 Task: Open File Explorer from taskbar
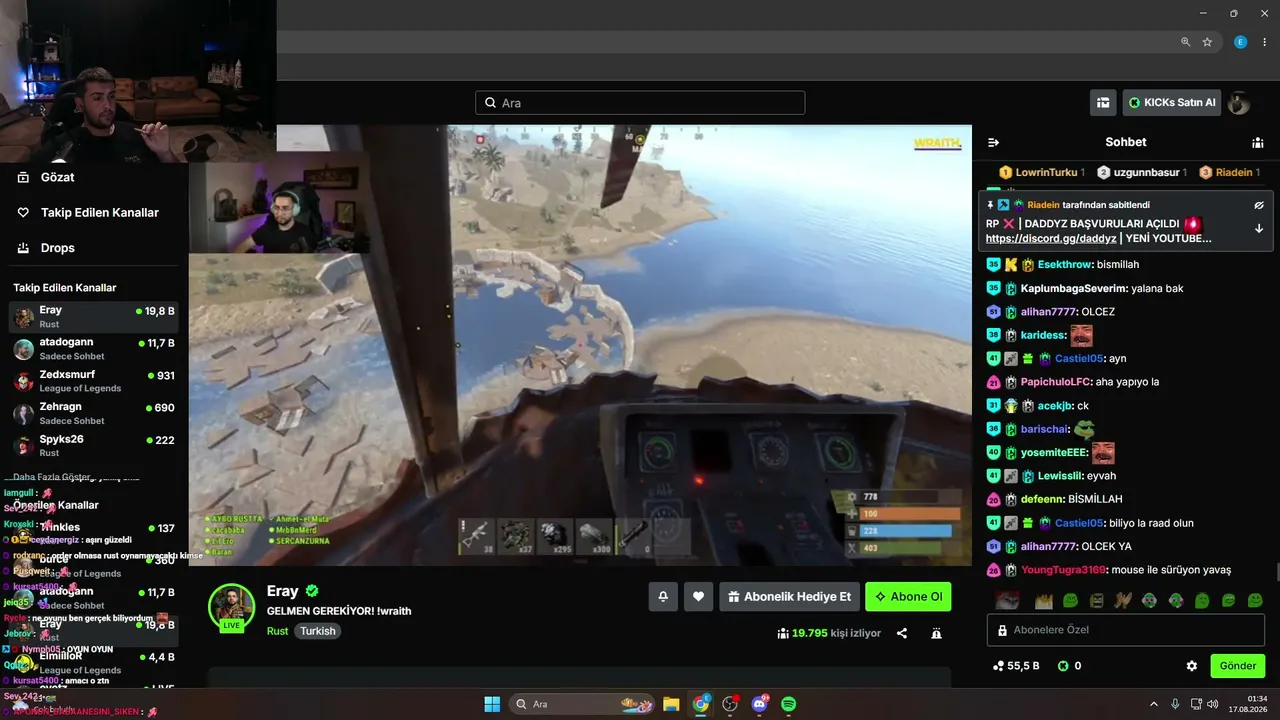pyautogui.click(x=671, y=704)
